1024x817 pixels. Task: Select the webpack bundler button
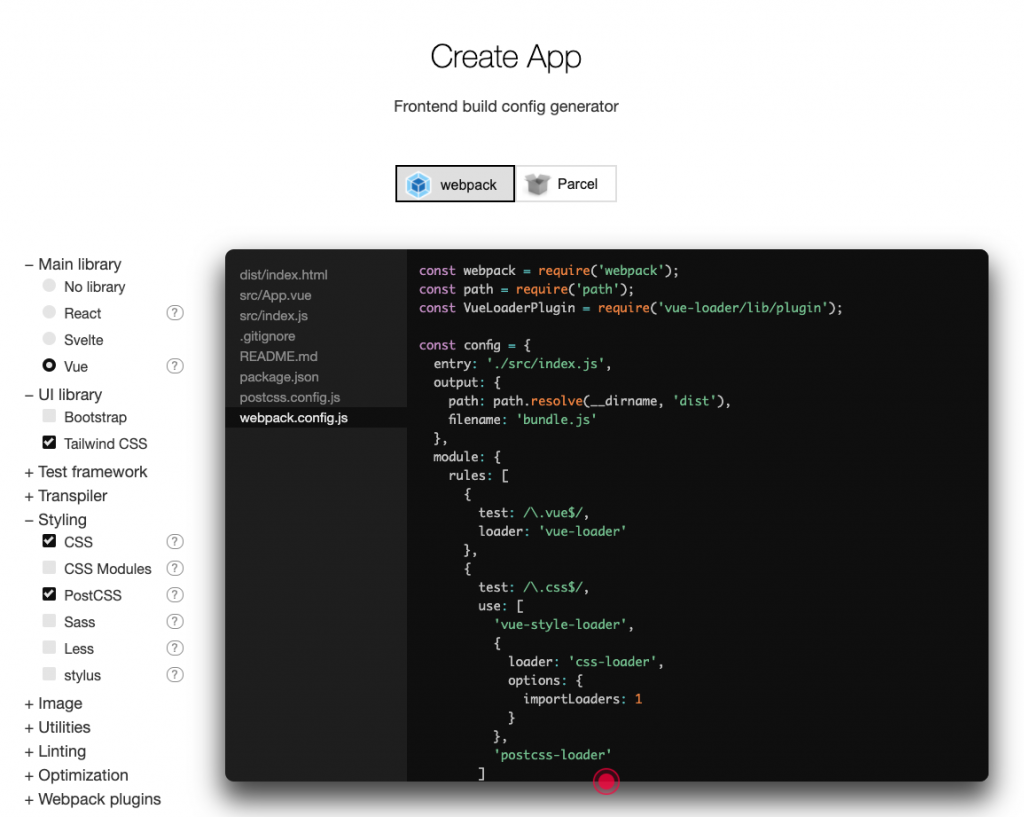click(x=455, y=184)
